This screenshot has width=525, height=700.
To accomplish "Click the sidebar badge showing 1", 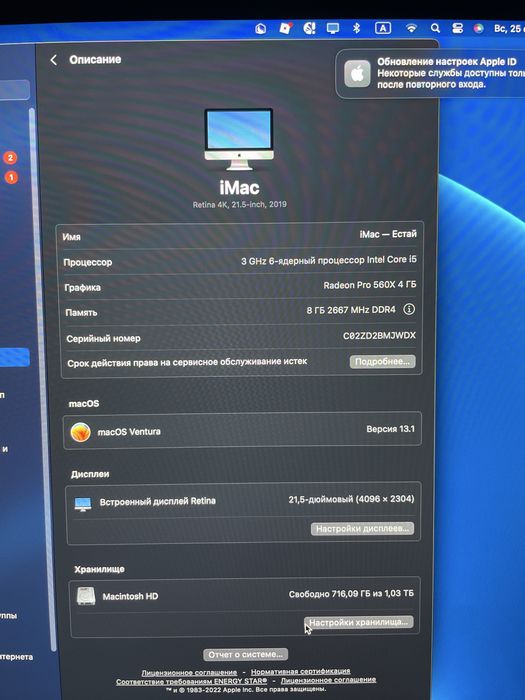I will [11, 178].
